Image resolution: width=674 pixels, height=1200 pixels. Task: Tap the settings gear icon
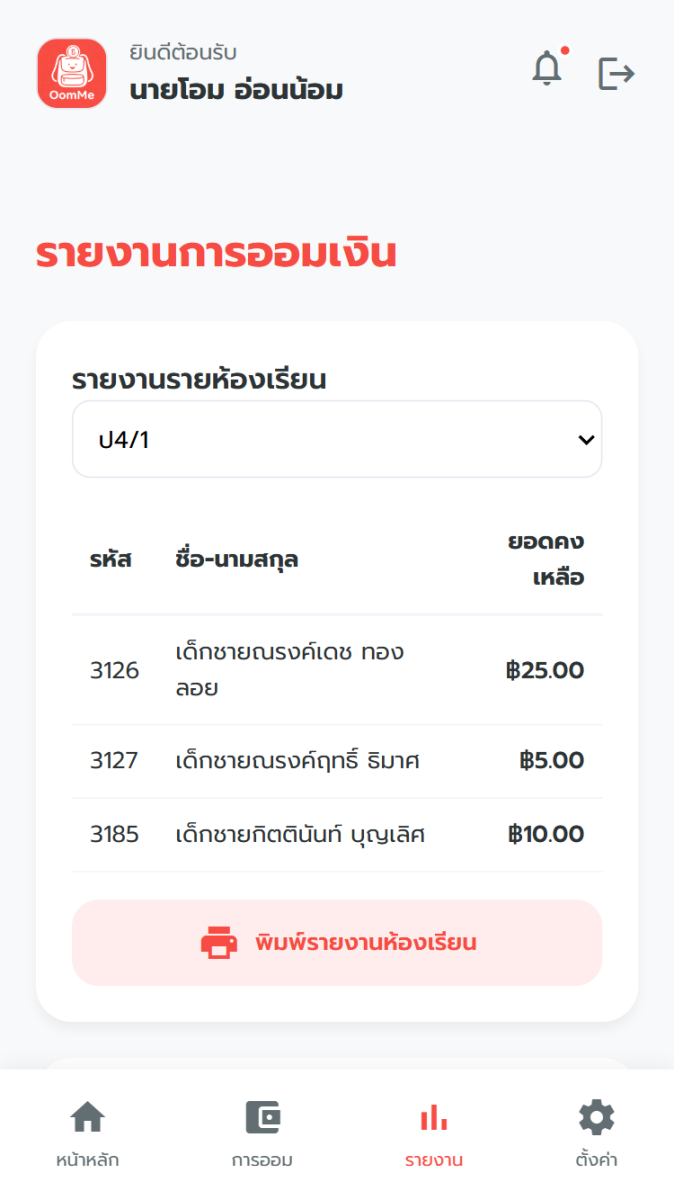click(x=597, y=1117)
